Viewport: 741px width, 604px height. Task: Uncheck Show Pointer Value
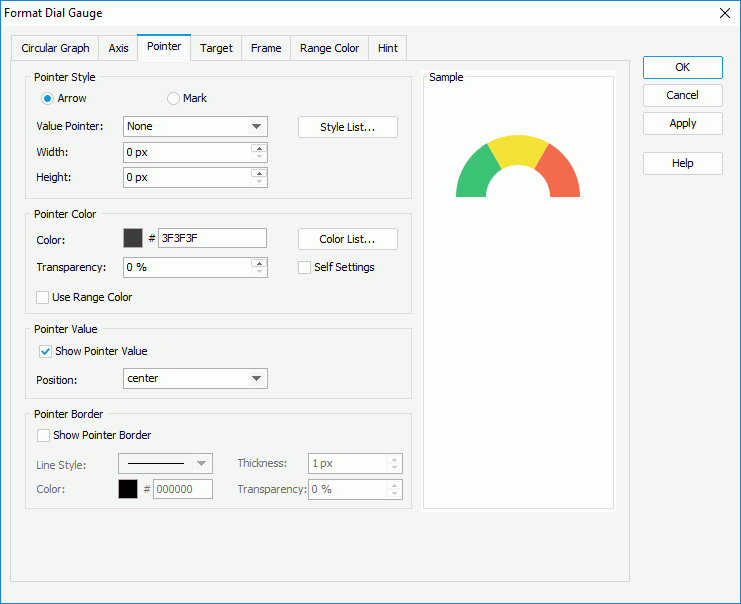click(45, 351)
